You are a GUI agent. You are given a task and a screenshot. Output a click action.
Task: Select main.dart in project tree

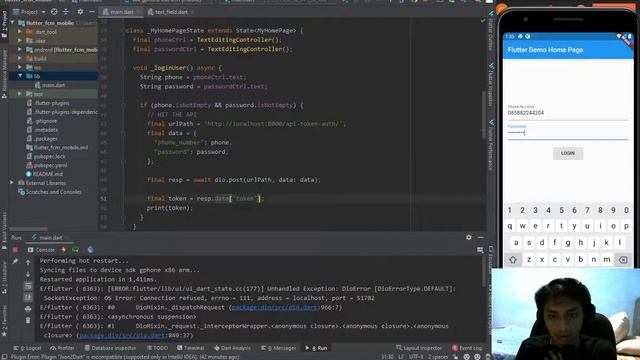53,85
